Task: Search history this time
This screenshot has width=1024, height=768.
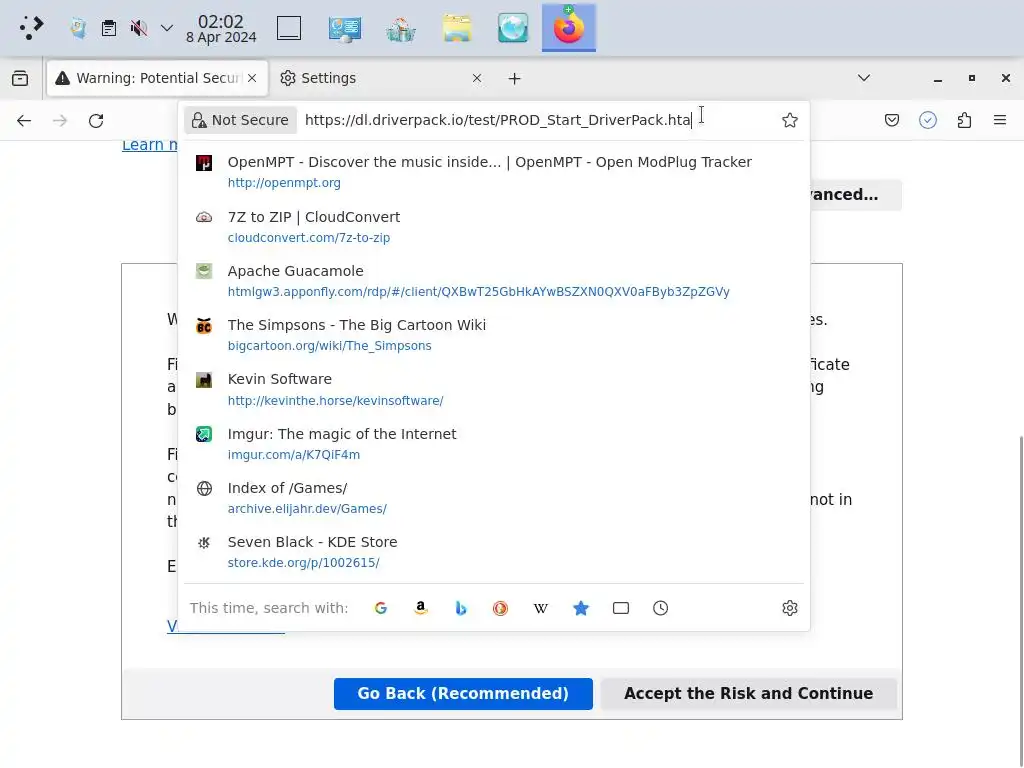Action: [660, 609]
